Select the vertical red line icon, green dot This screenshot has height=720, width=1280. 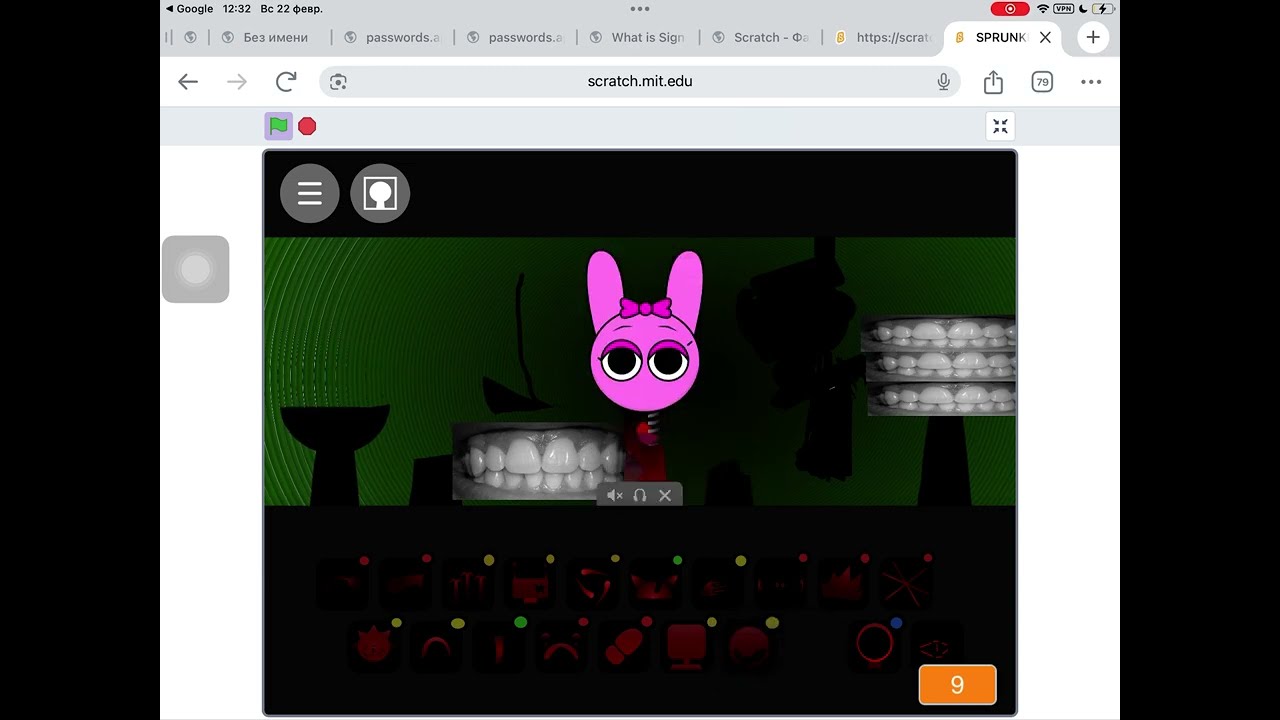(498, 646)
